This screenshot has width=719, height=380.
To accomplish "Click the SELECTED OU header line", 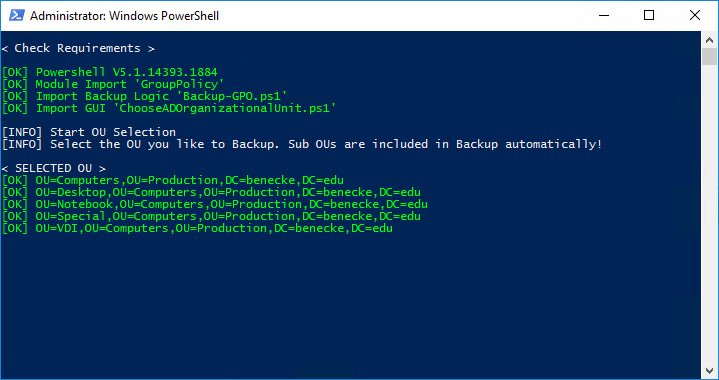I will pos(54,168).
